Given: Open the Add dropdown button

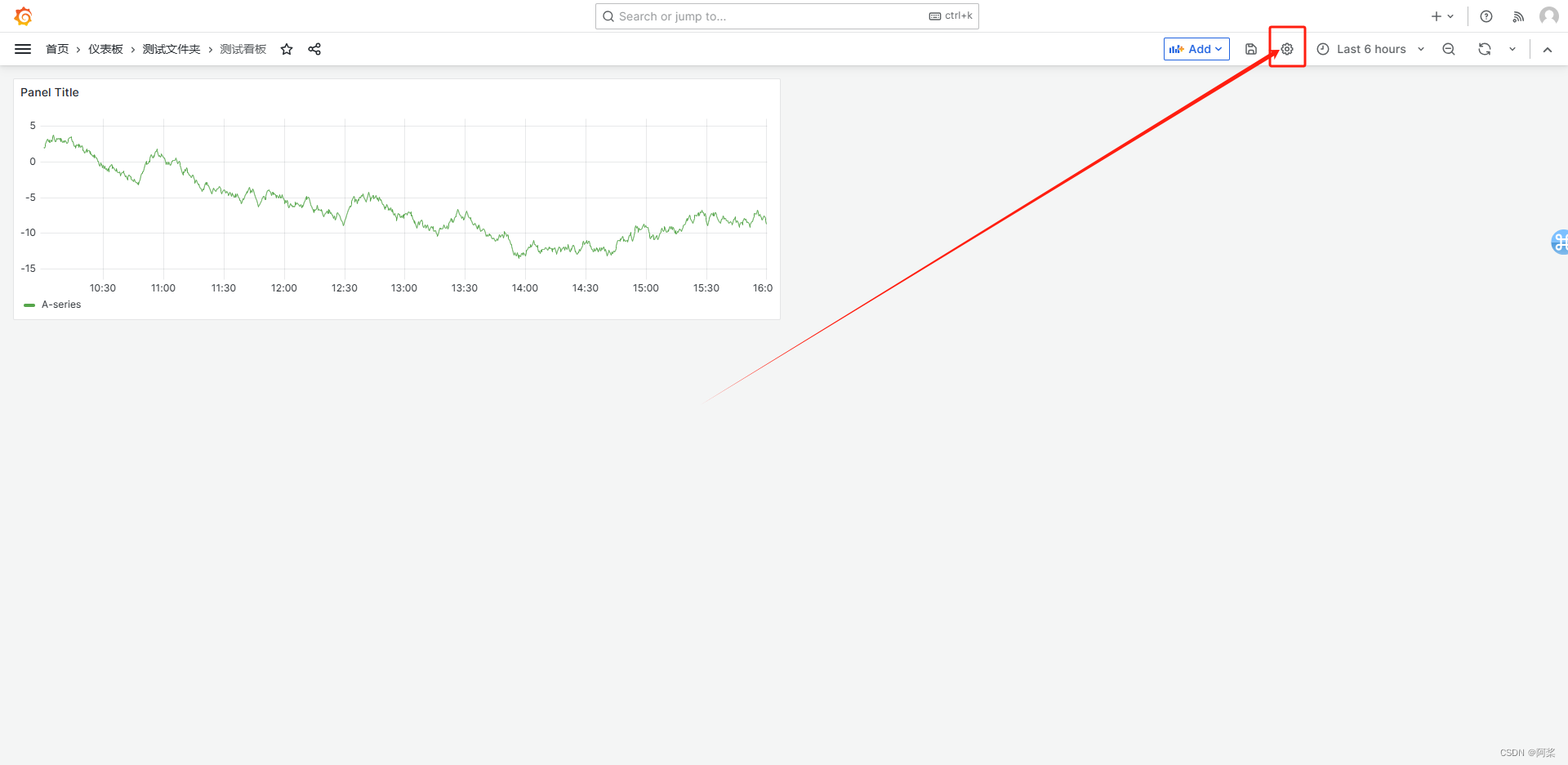Looking at the screenshot, I should pos(1196,49).
